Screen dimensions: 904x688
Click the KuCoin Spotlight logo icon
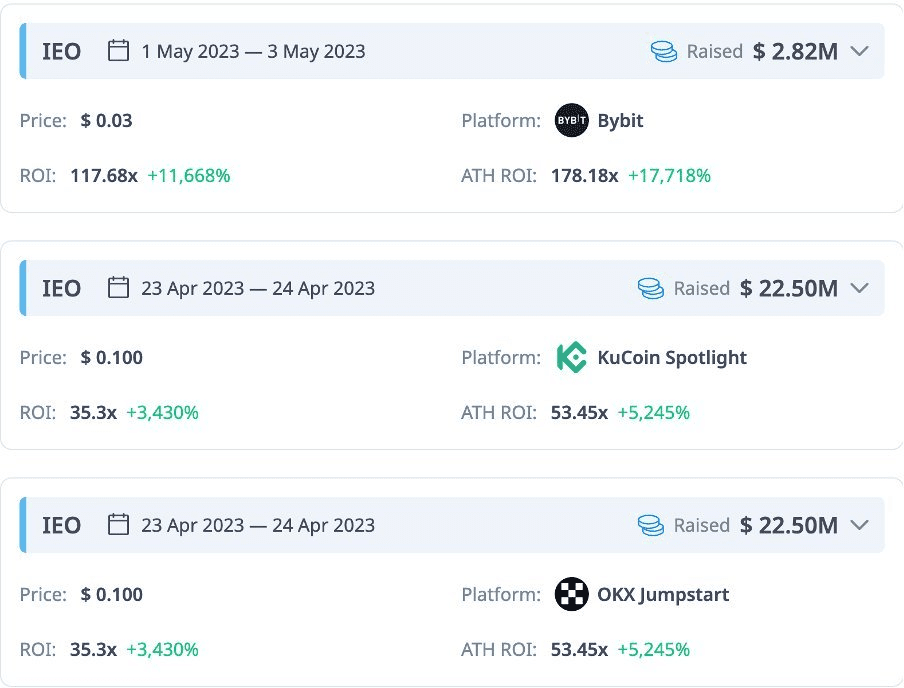572,358
